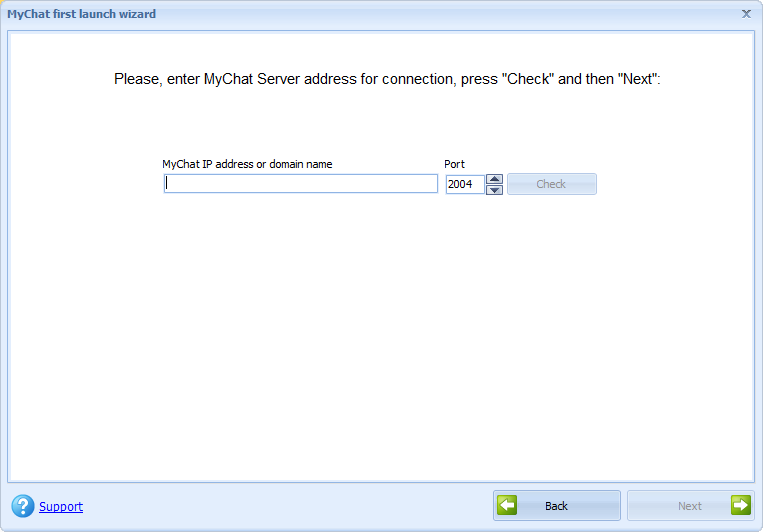Viewport: 763px width, 532px height.
Task: Click the green right arrow icon on Next
Action: tap(740, 505)
